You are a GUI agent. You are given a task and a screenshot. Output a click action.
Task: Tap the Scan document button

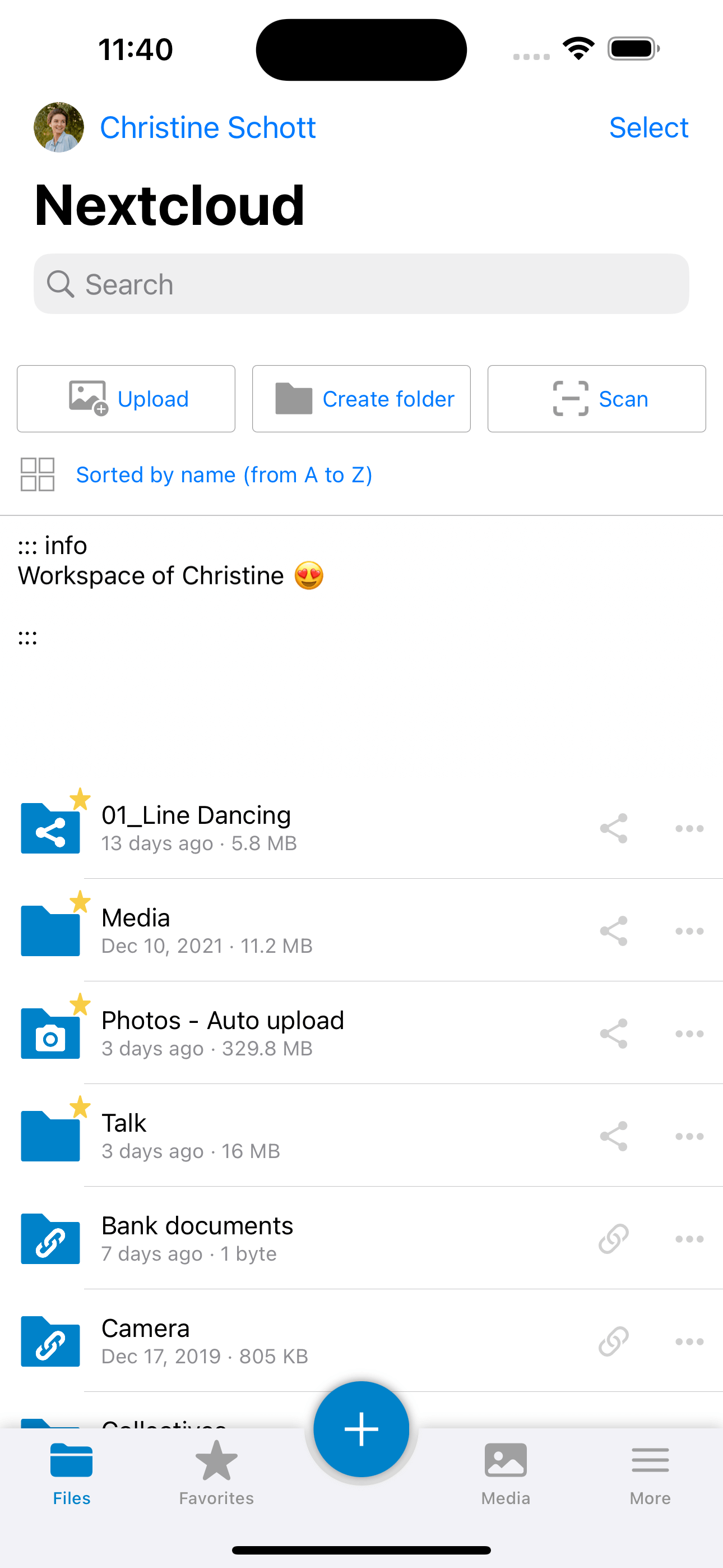tap(597, 399)
